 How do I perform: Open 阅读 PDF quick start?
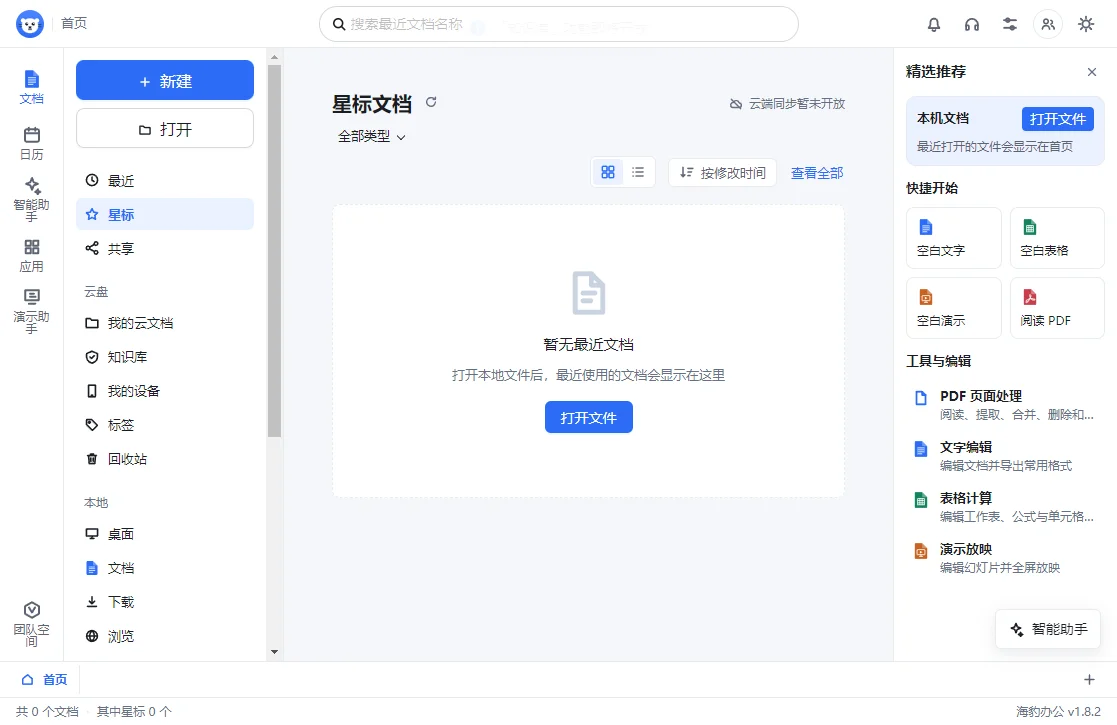click(1057, 308)
